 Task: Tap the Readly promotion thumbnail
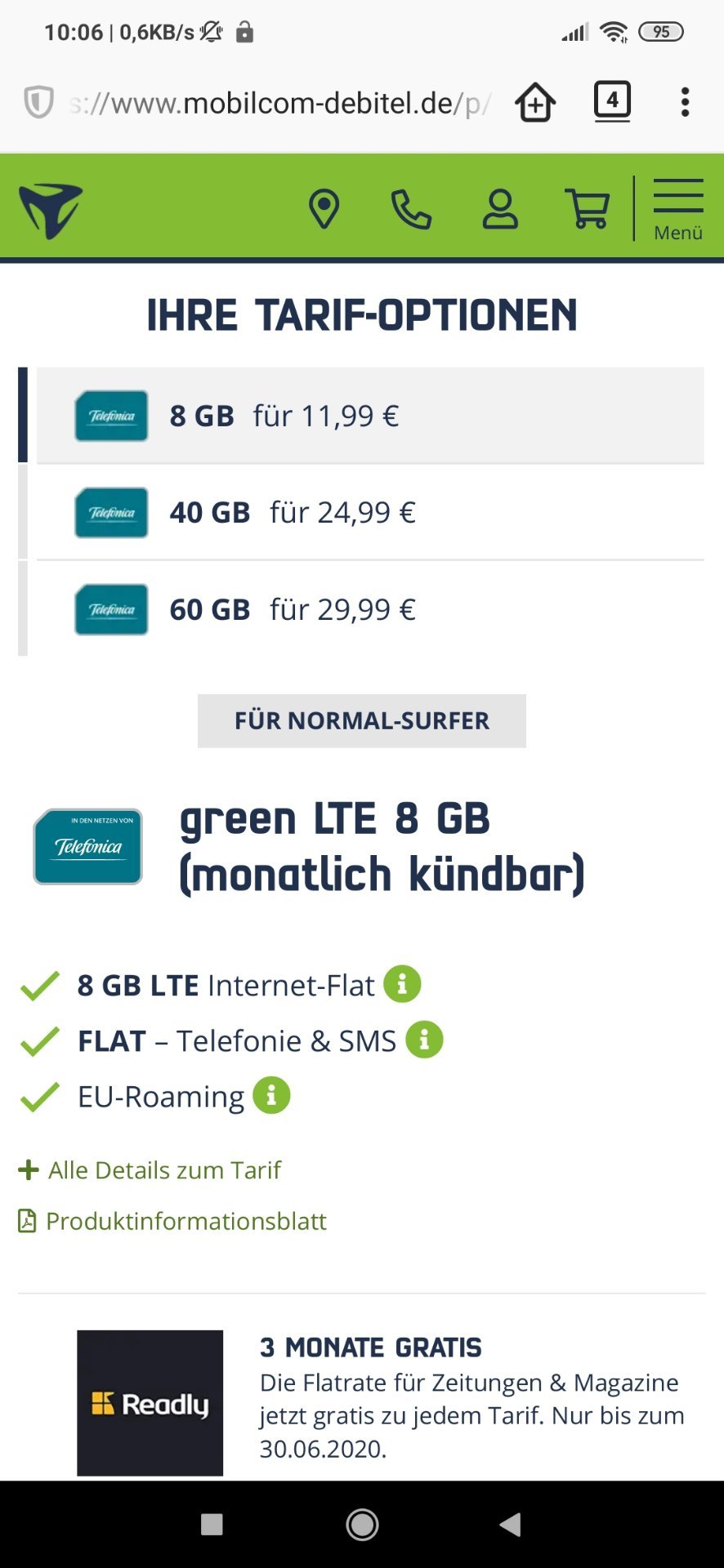tap(150, 1403)
